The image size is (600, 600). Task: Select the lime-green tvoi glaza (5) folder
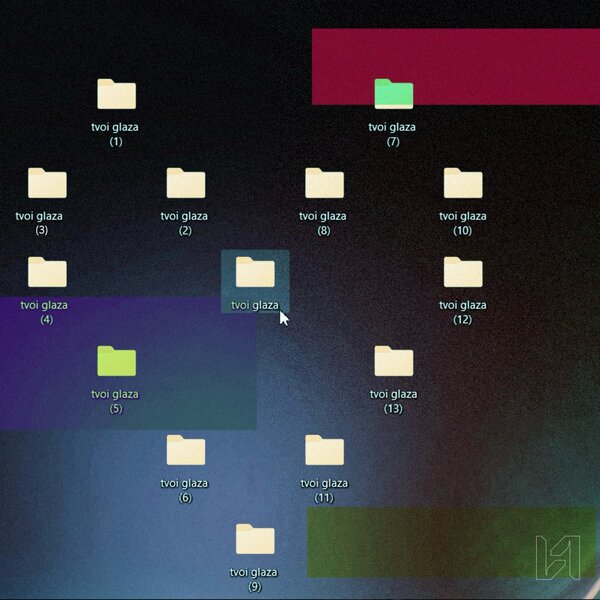coord(116,361)
